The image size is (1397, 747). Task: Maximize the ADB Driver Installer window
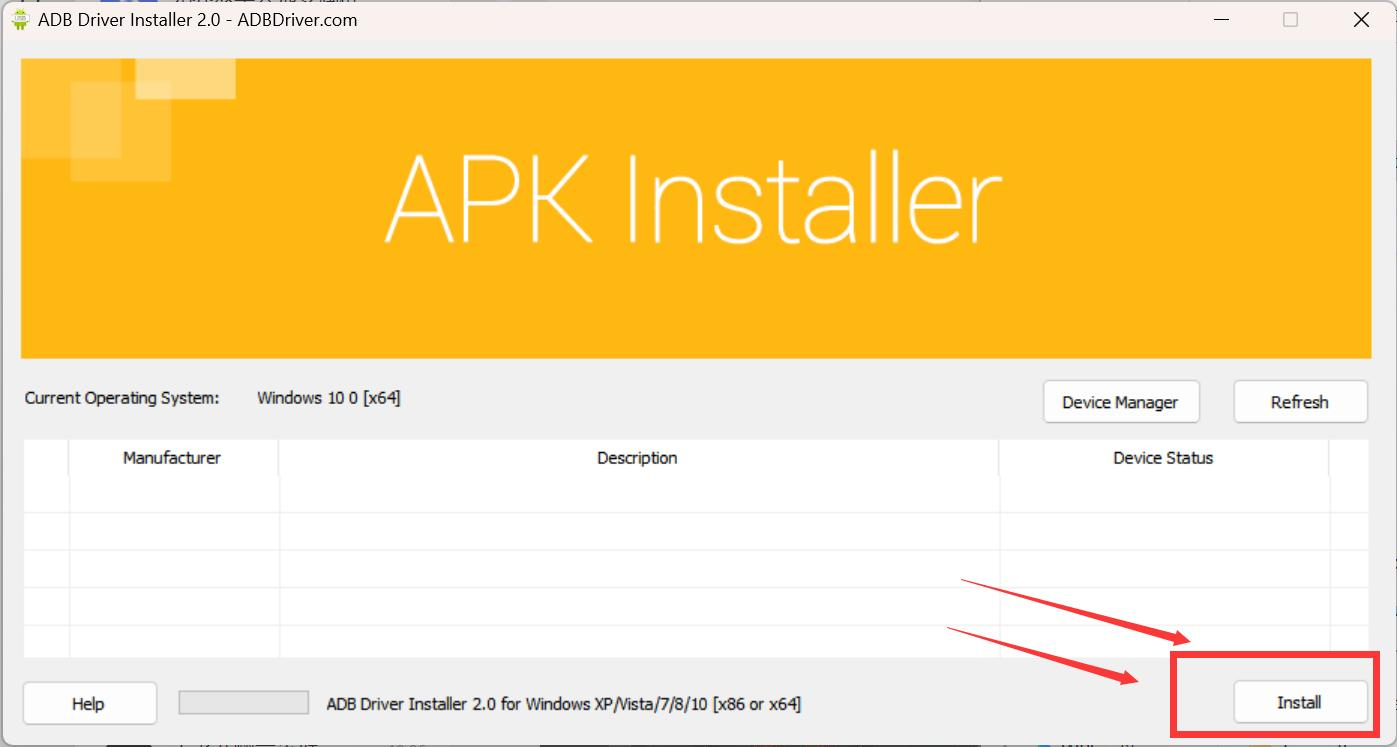click(1290, 19)
